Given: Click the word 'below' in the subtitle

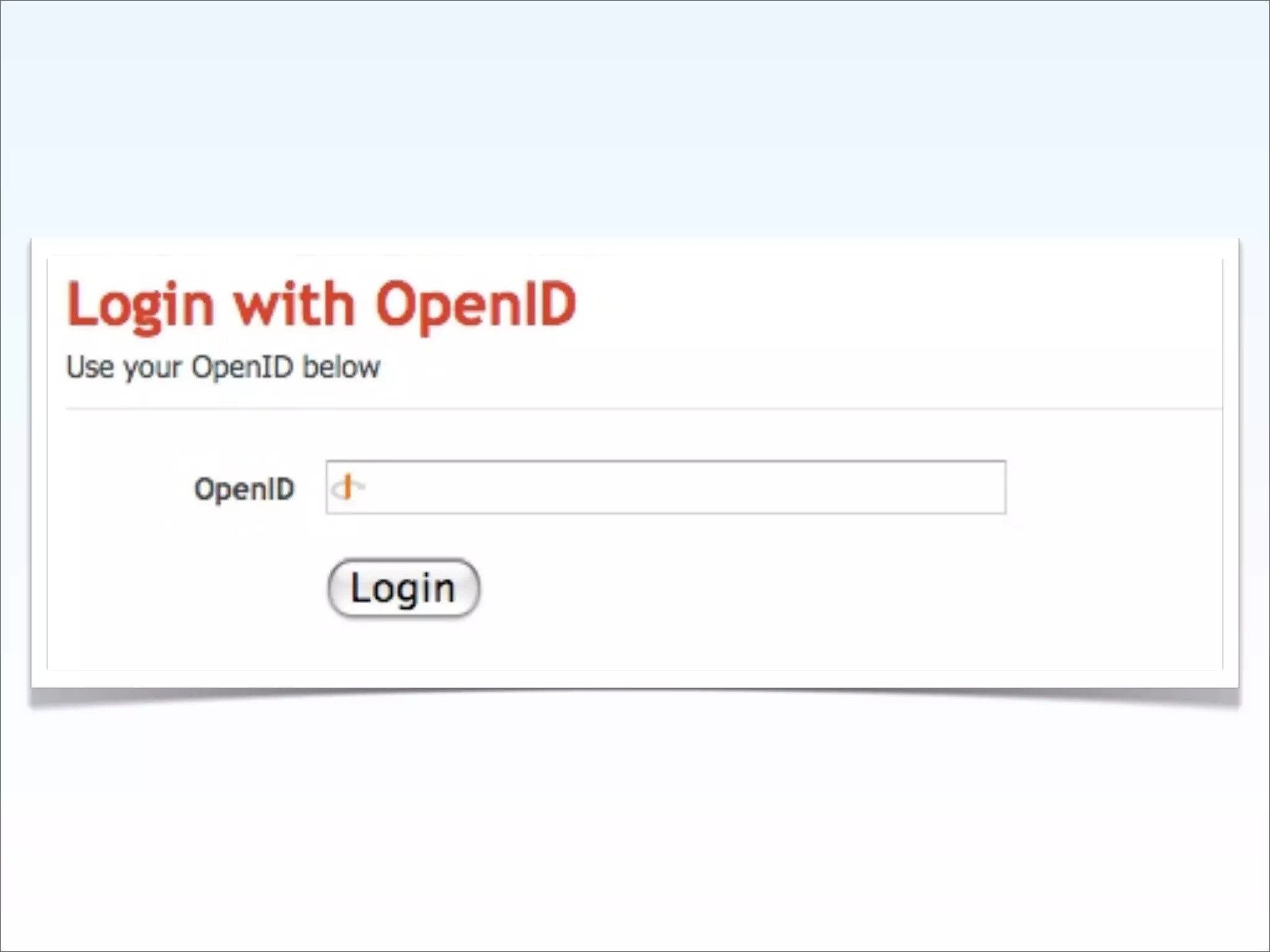Looking at the screenshot, I should click(x=341, y=367).
